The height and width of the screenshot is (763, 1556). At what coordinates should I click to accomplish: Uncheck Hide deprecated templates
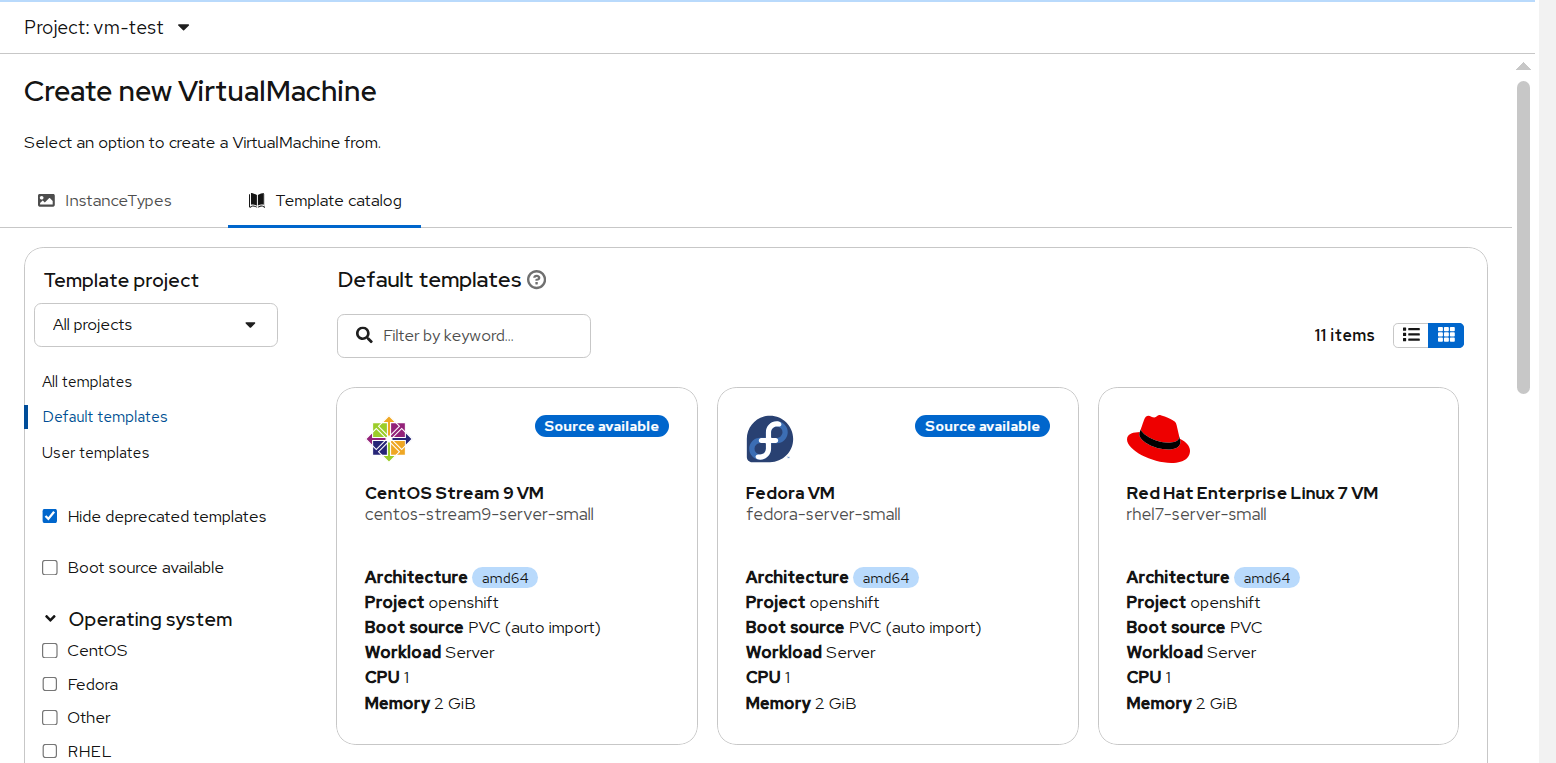coord(50,517)
